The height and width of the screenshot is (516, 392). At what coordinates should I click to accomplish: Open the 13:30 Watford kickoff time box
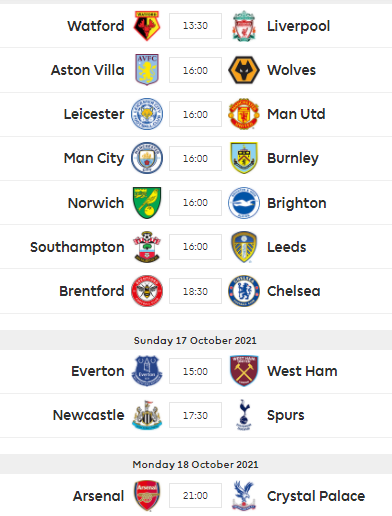(195, 26)
